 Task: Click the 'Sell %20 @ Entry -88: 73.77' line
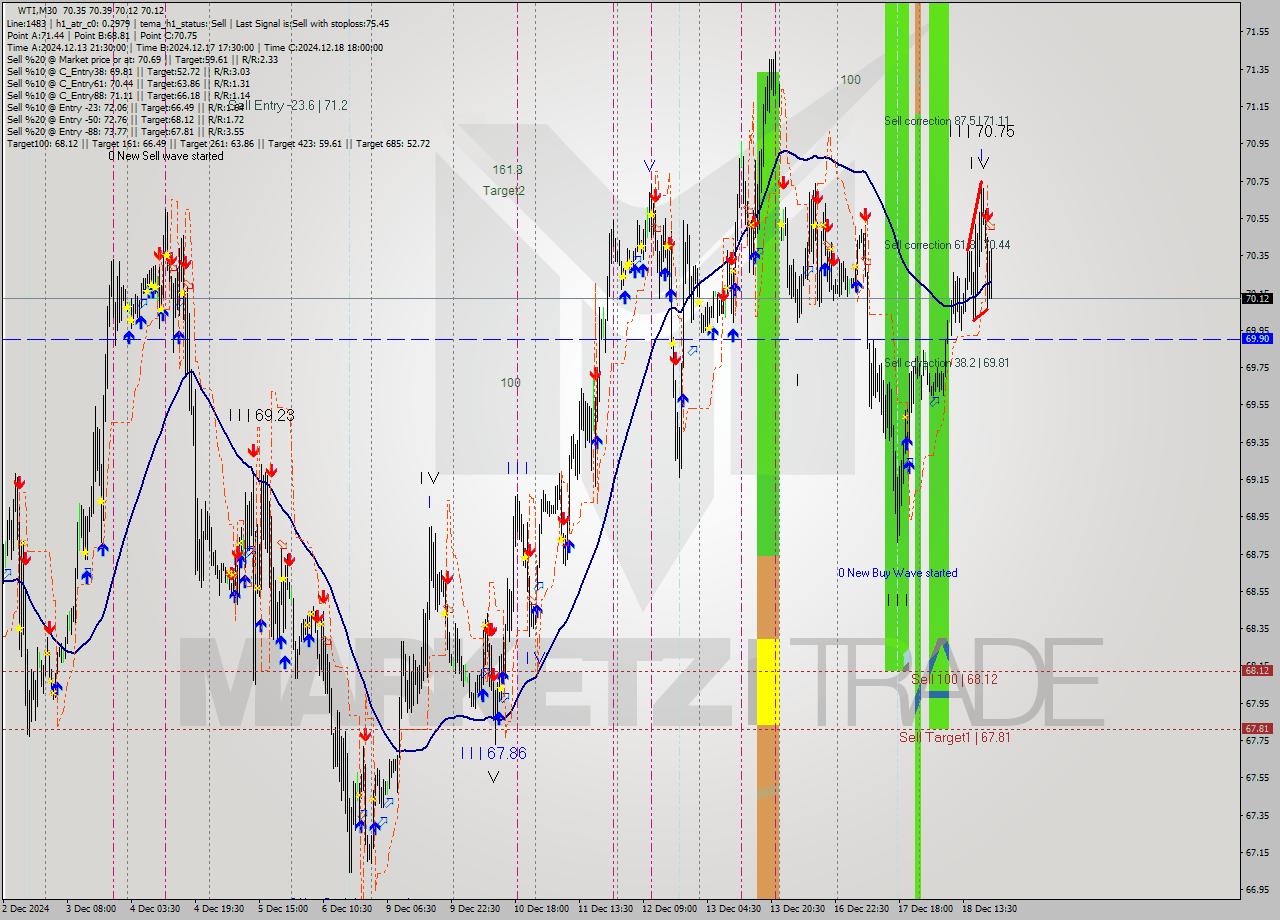click(x=125, y=131)
